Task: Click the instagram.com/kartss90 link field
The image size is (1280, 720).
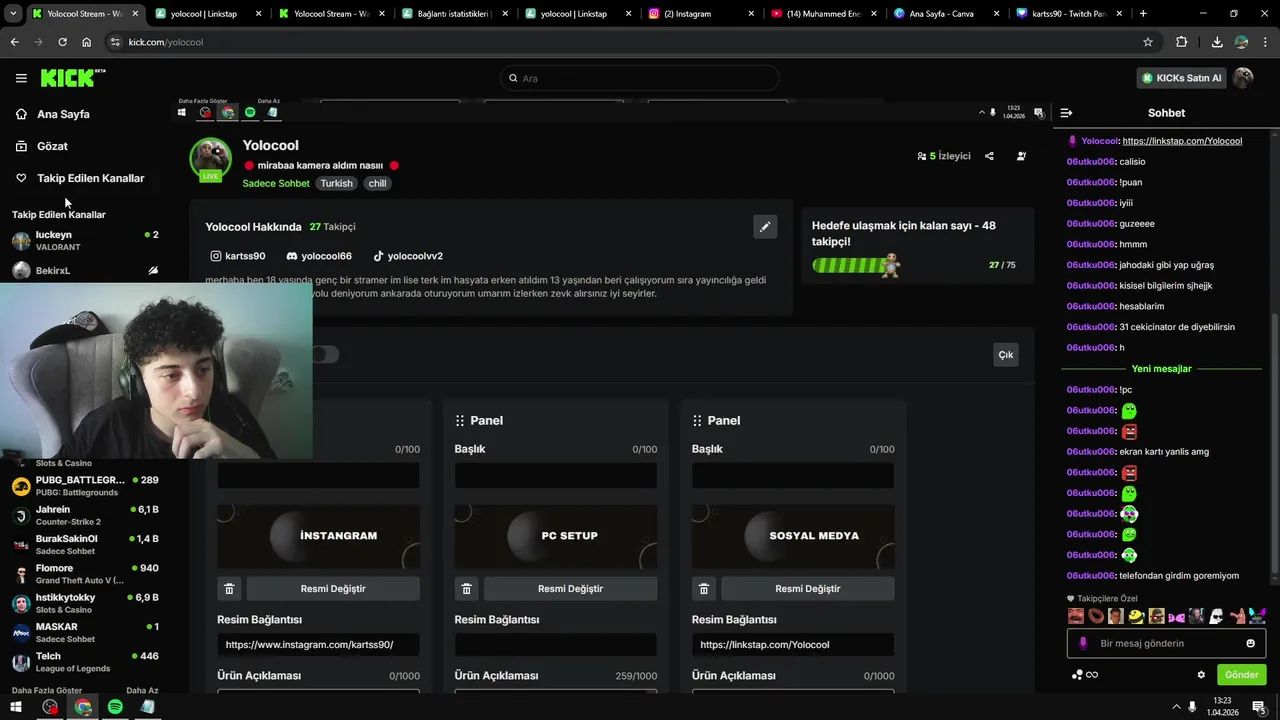Action: pos(318,645)
